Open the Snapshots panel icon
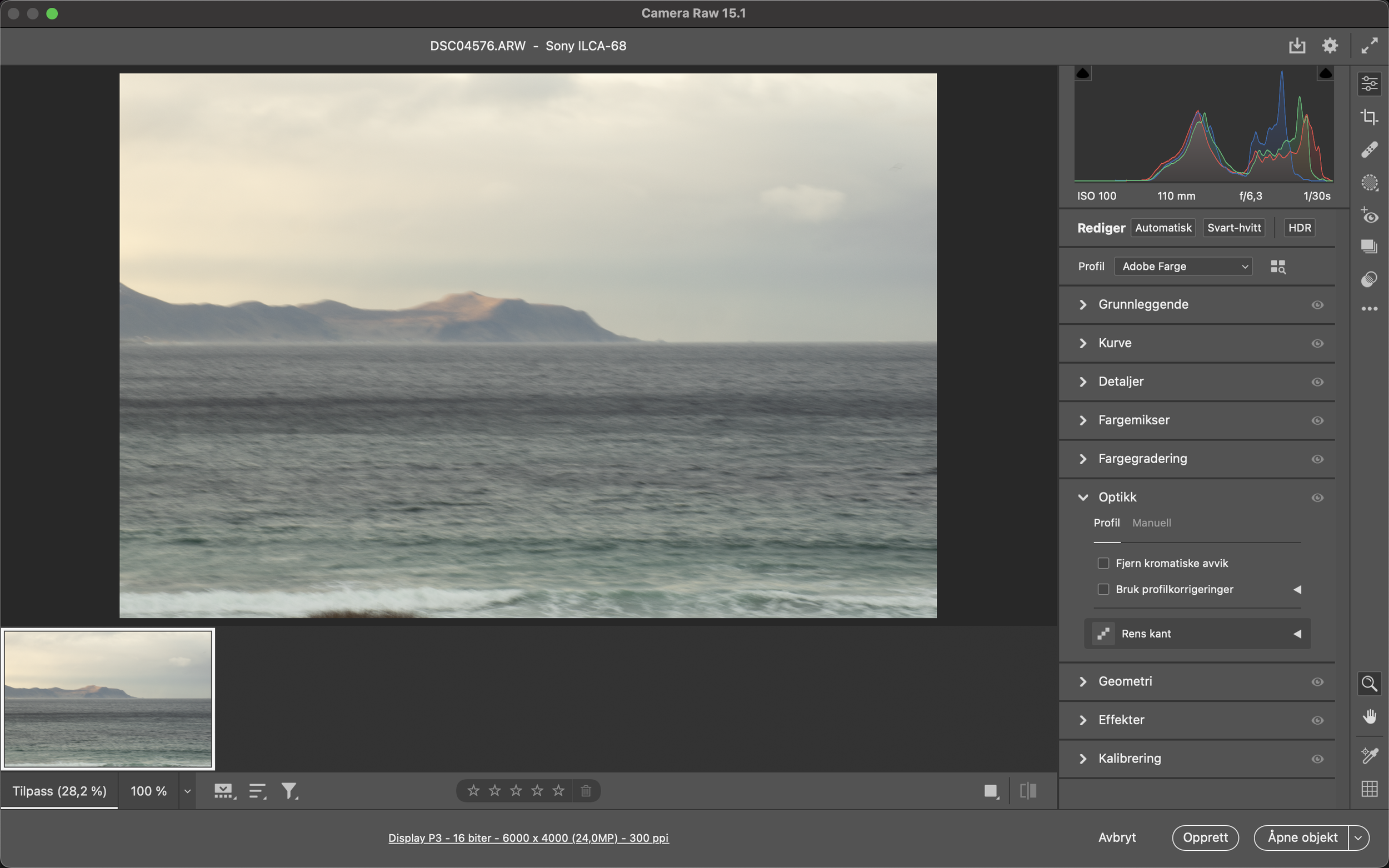Image resolution: width=1389 pixels, height=868 pixels. 1370,247
